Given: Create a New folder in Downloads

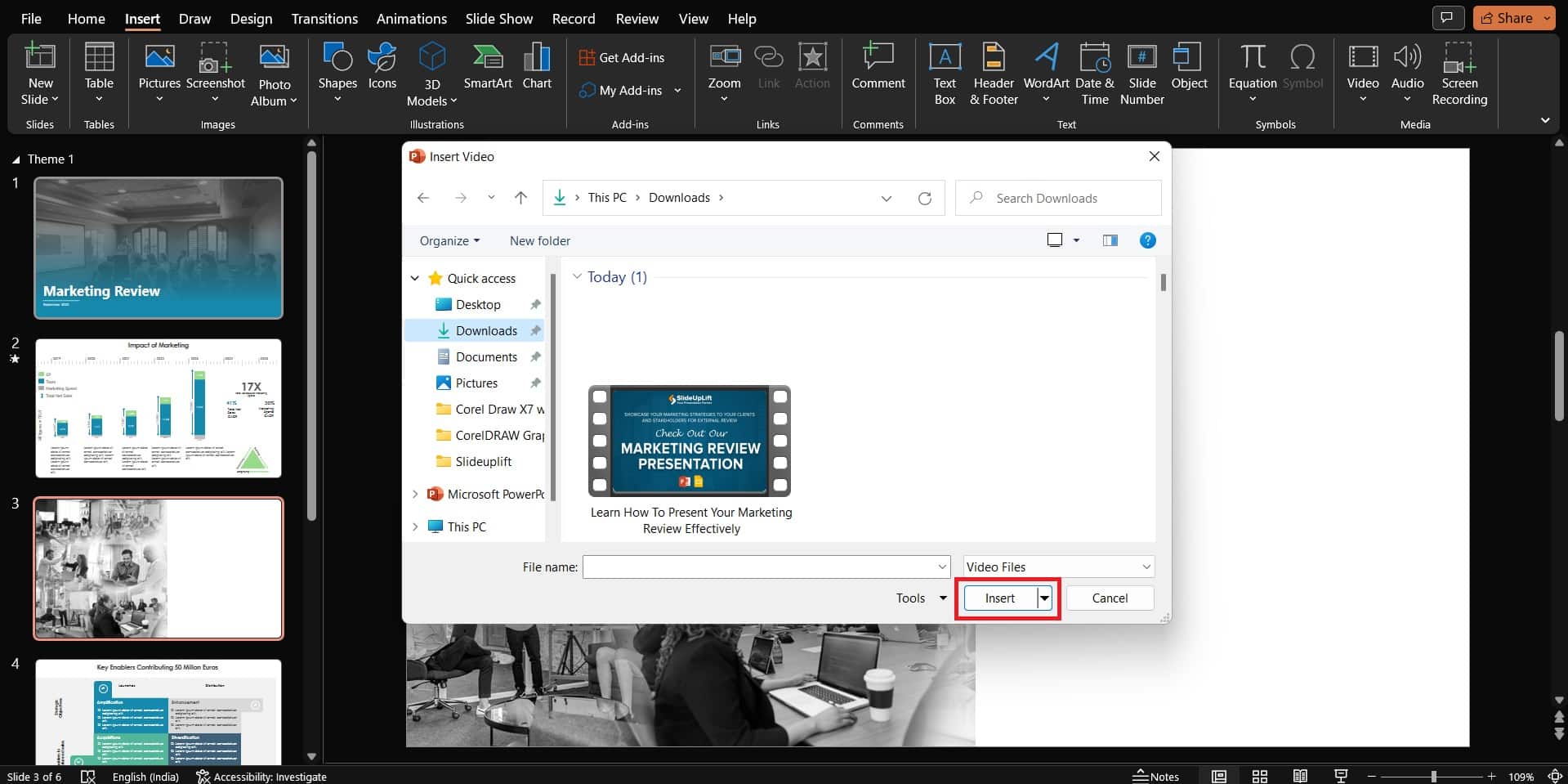Looking at the screenshot, I should click(x=539, y=240).
